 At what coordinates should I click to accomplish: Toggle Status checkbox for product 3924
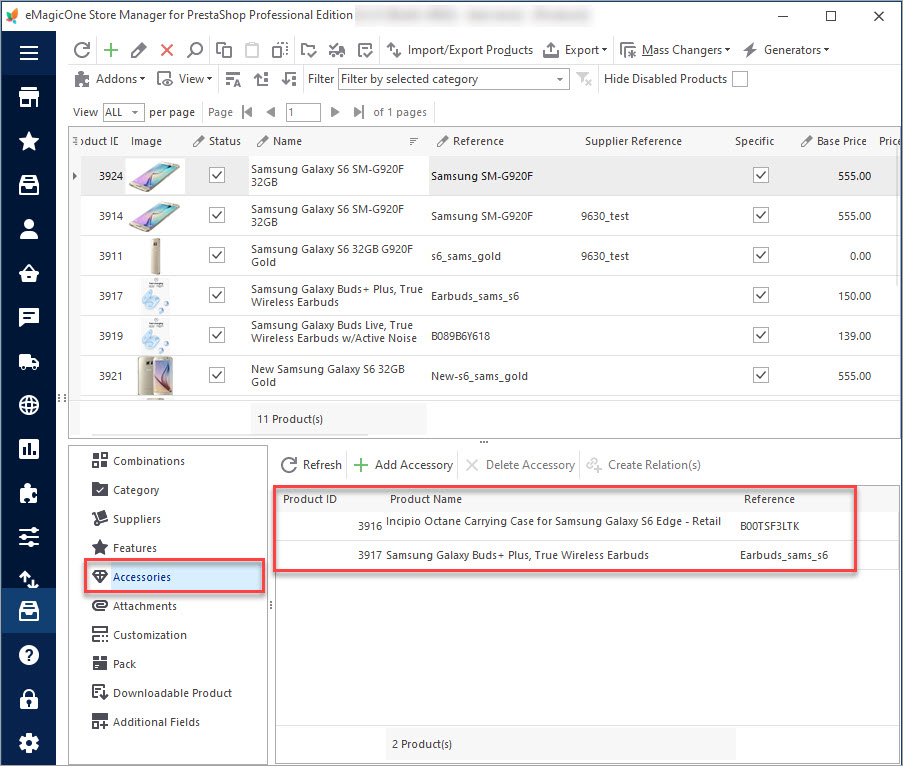(x=217, y=175)
